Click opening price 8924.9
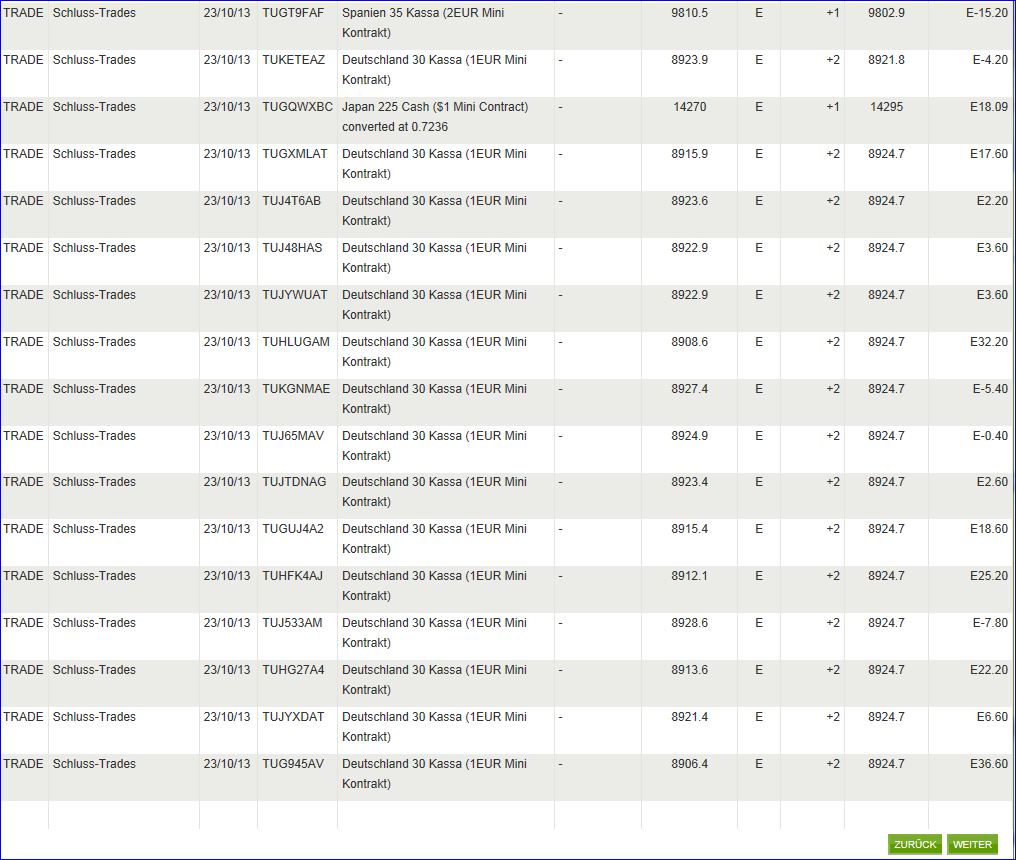The height and width of the screenshot is (860, 1016). click(x=689, y=436)
